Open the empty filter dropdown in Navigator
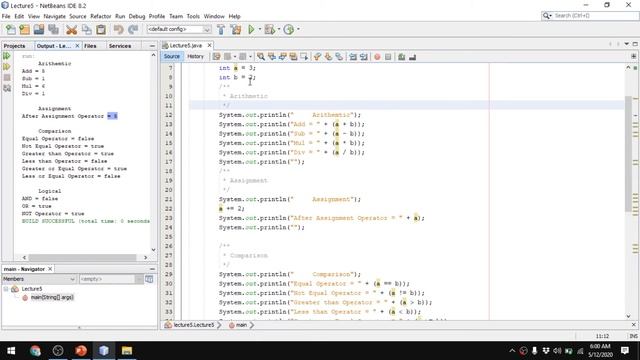640x360 pixels. click(x=111, y=279)
